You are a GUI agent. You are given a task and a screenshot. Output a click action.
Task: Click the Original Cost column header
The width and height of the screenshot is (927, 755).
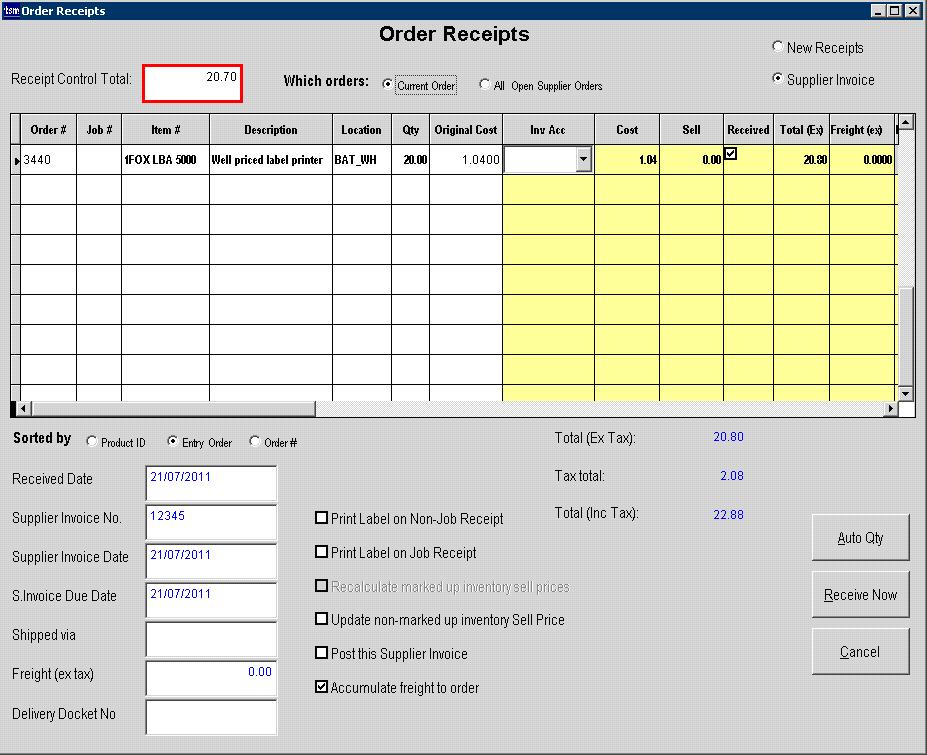pyautogui.click(x=466, y=129)
